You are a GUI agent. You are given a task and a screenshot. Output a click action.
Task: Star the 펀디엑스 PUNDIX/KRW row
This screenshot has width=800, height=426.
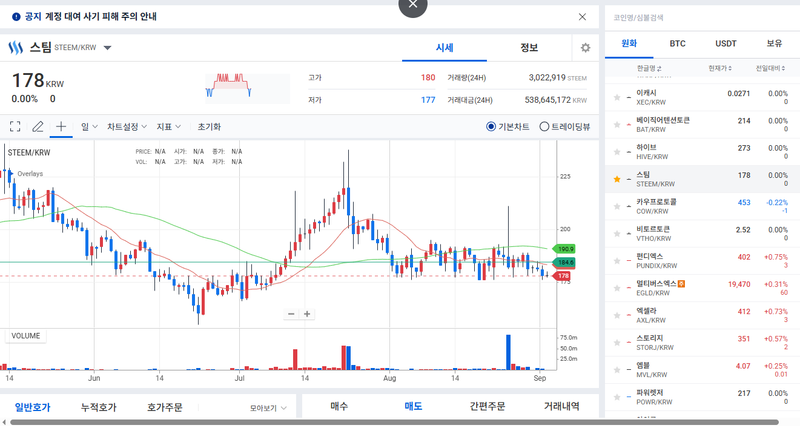click(x=617, y=261)
